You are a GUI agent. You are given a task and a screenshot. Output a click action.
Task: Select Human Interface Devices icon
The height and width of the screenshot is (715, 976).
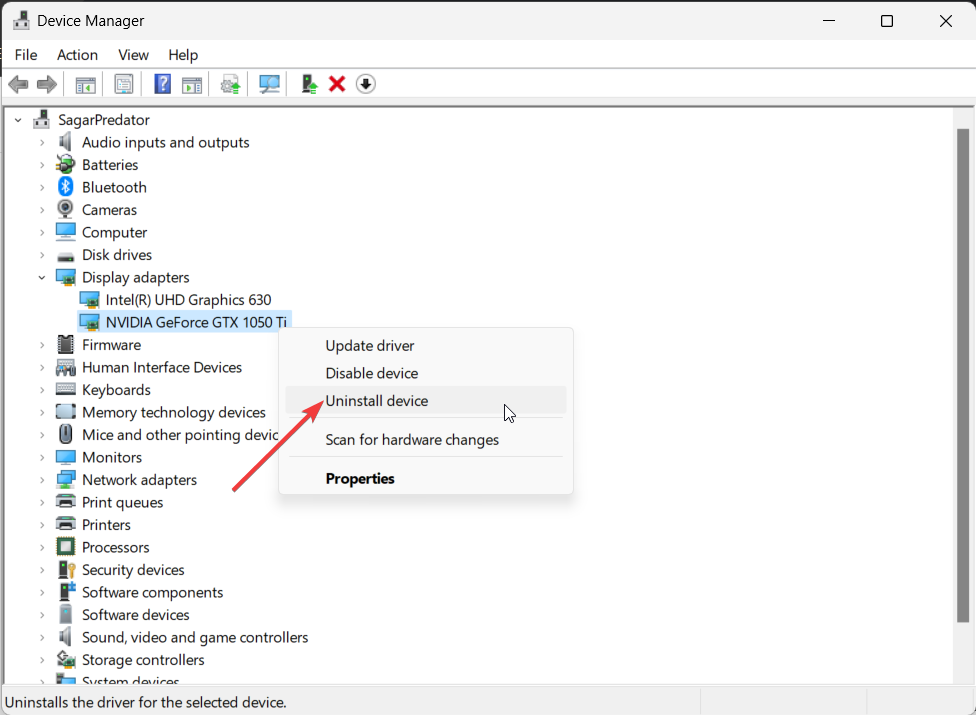click(65, 367)
